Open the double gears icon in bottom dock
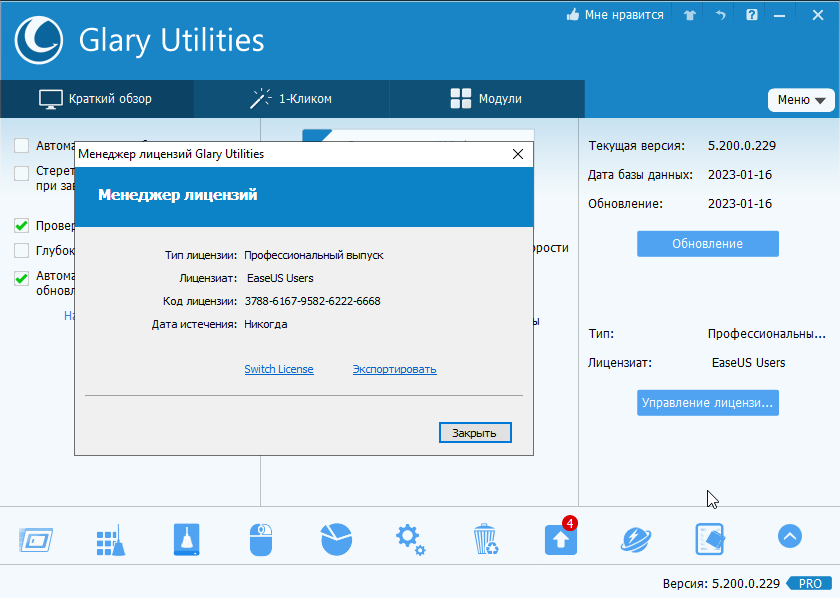This screenshot has height=598, width=840. tap(411, 540)
